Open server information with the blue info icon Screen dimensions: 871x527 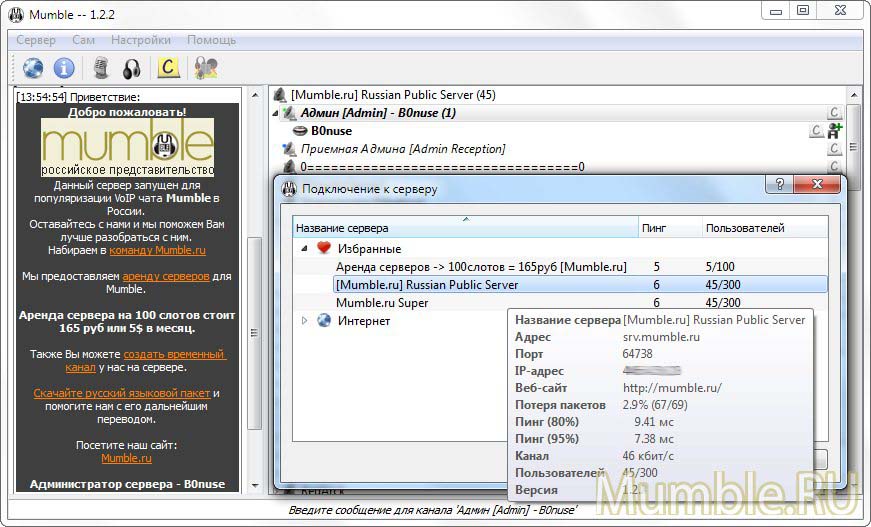pos(65,68)
